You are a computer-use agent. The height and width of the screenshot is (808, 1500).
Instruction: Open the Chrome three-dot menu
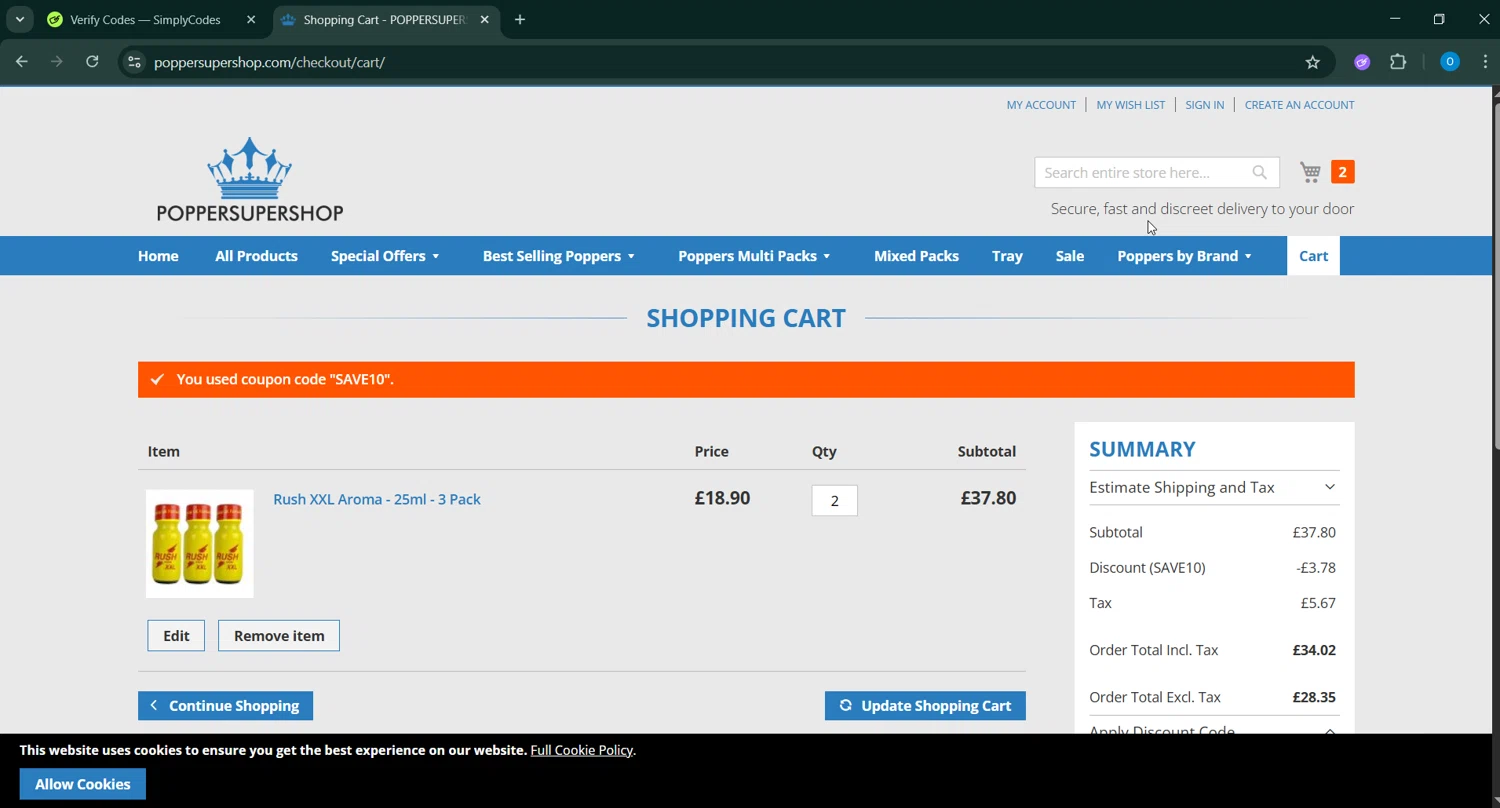1485,62
